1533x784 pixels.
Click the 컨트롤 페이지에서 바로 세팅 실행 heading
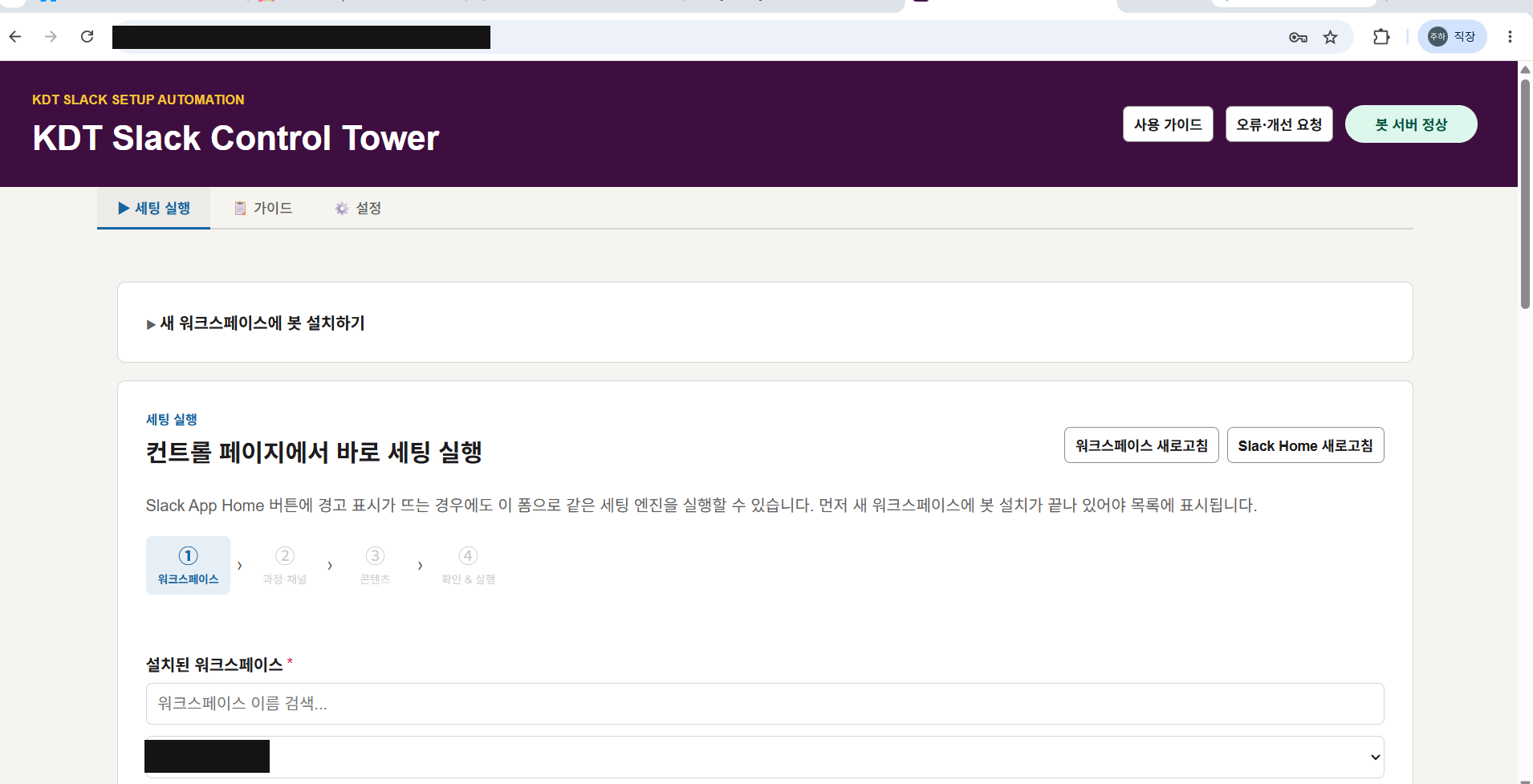pos(314,452)
